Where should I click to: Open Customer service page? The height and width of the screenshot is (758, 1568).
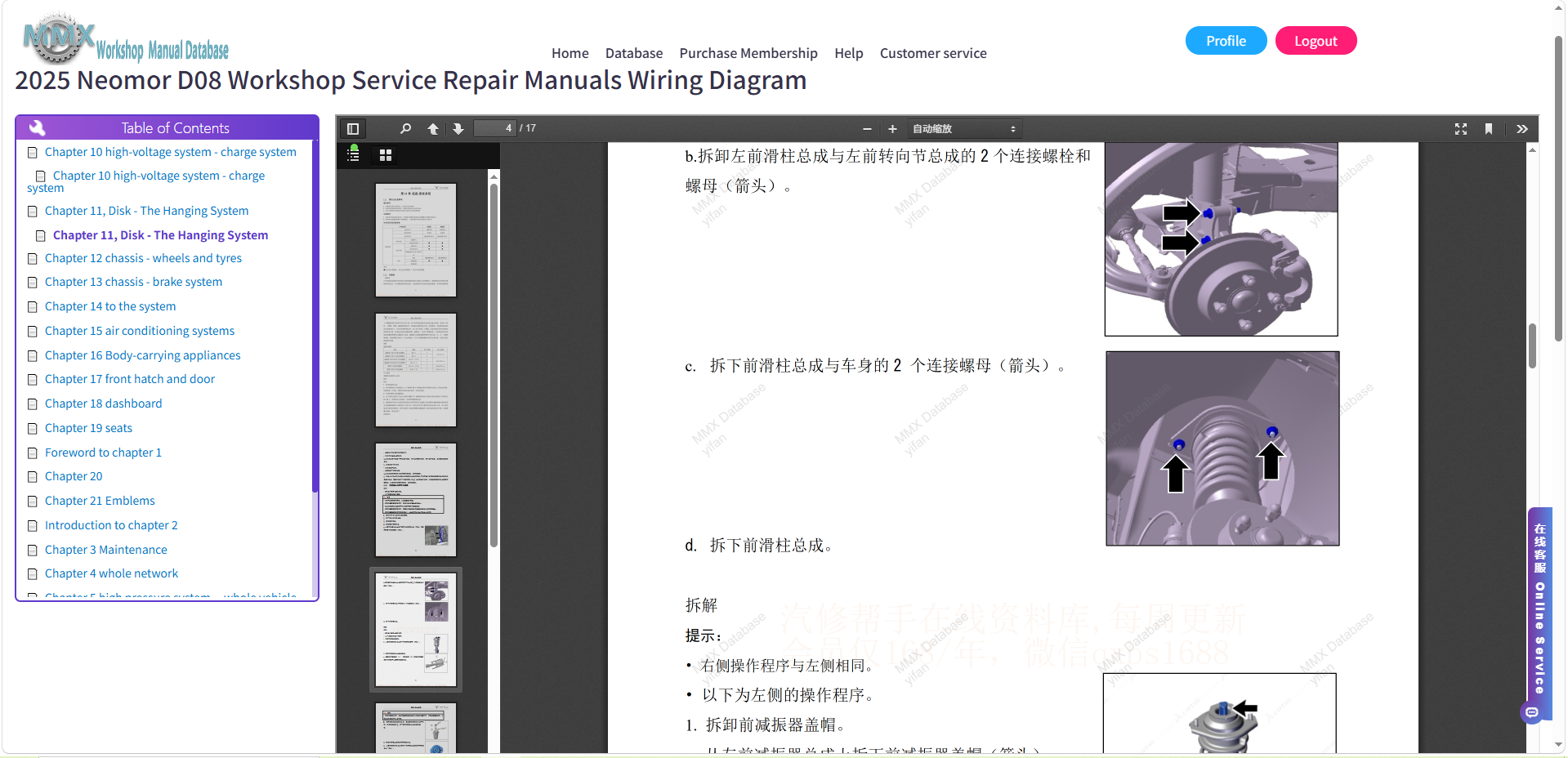(933, 53)
